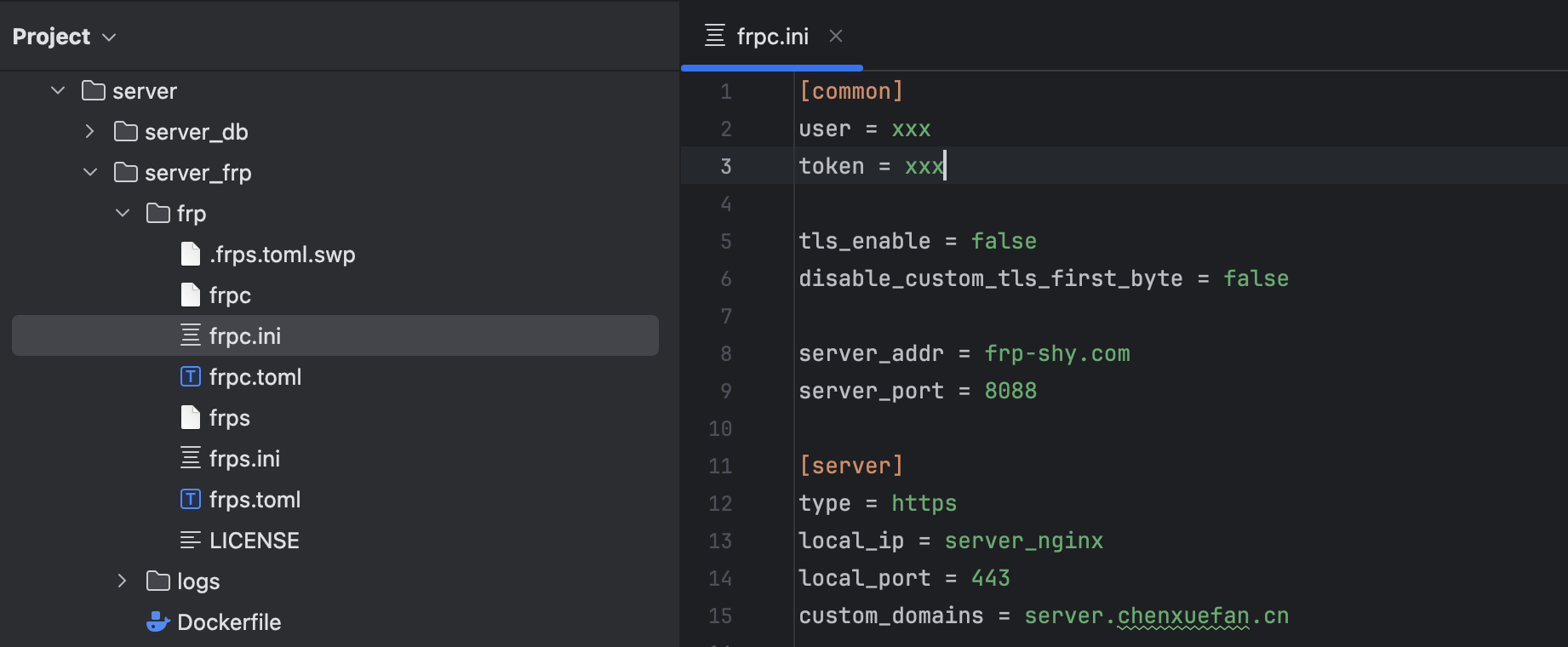The height and width of the screenshot is (647, 1568).
Task: Click the .frps.toml.swp file icon
Action: click(191, 255)
